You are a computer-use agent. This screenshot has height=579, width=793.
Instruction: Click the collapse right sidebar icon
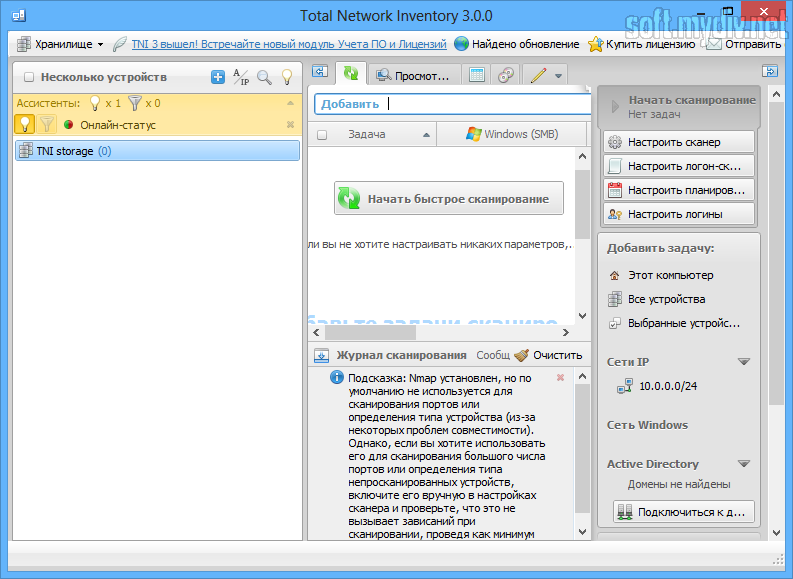pos(770,71)
